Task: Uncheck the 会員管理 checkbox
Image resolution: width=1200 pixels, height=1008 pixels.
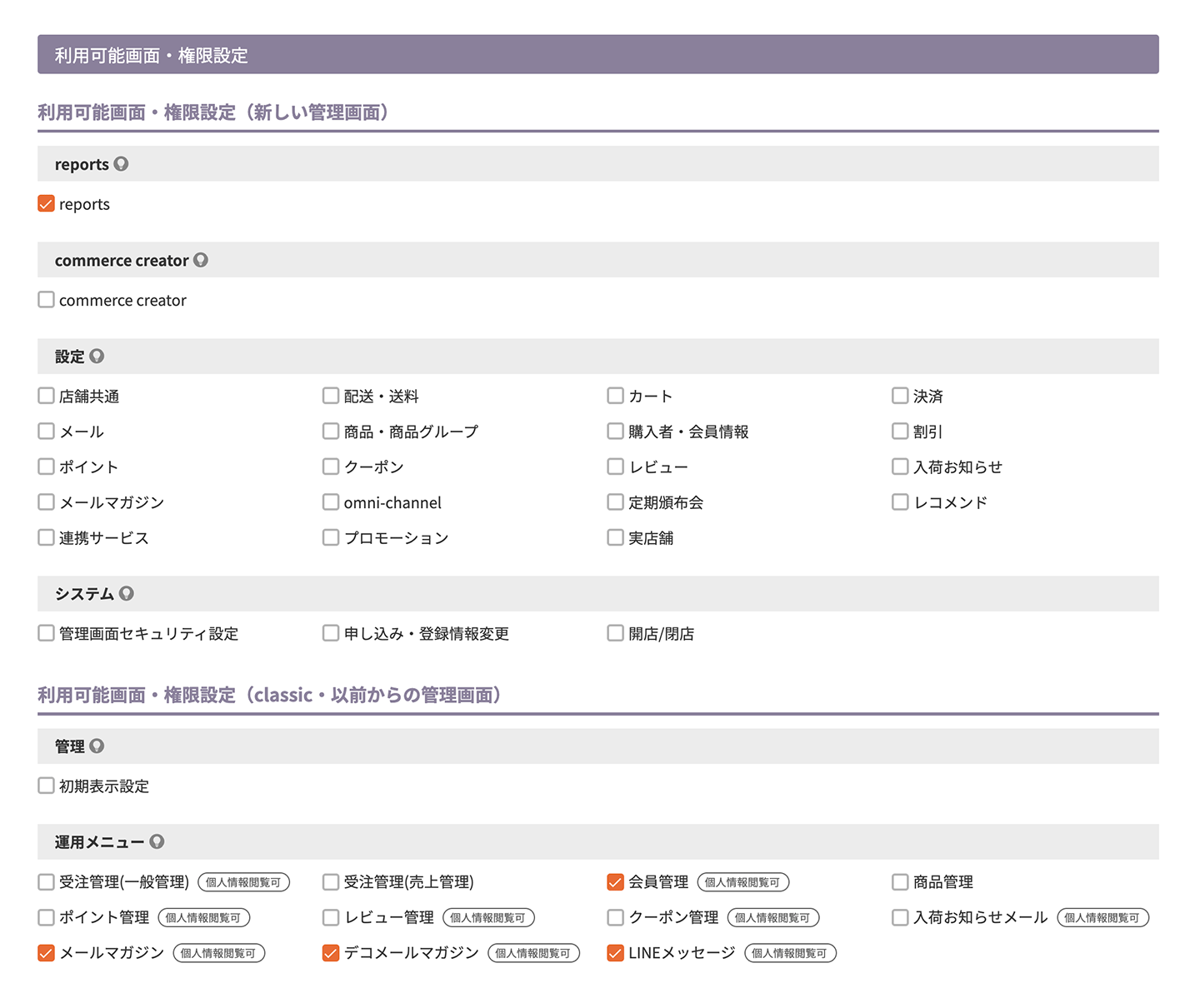Action: (x=616, y=882)
